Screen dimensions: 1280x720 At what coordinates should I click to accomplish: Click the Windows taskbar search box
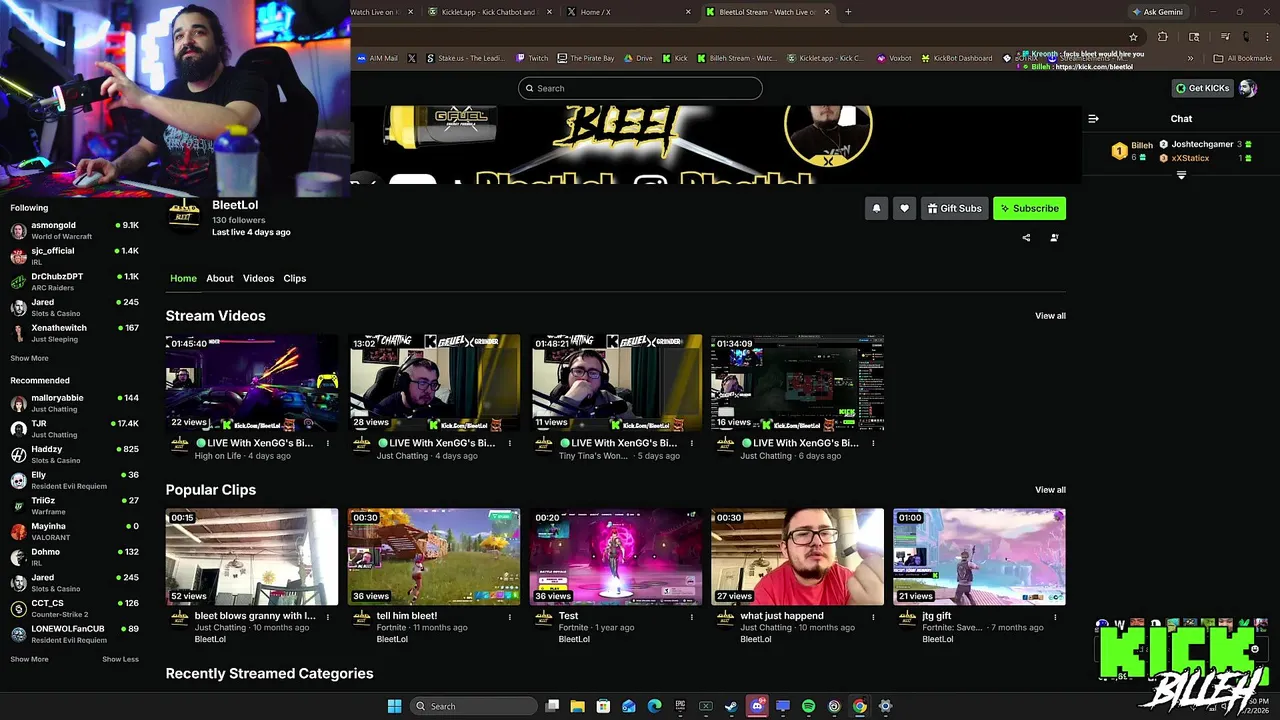tap(475, 706)
